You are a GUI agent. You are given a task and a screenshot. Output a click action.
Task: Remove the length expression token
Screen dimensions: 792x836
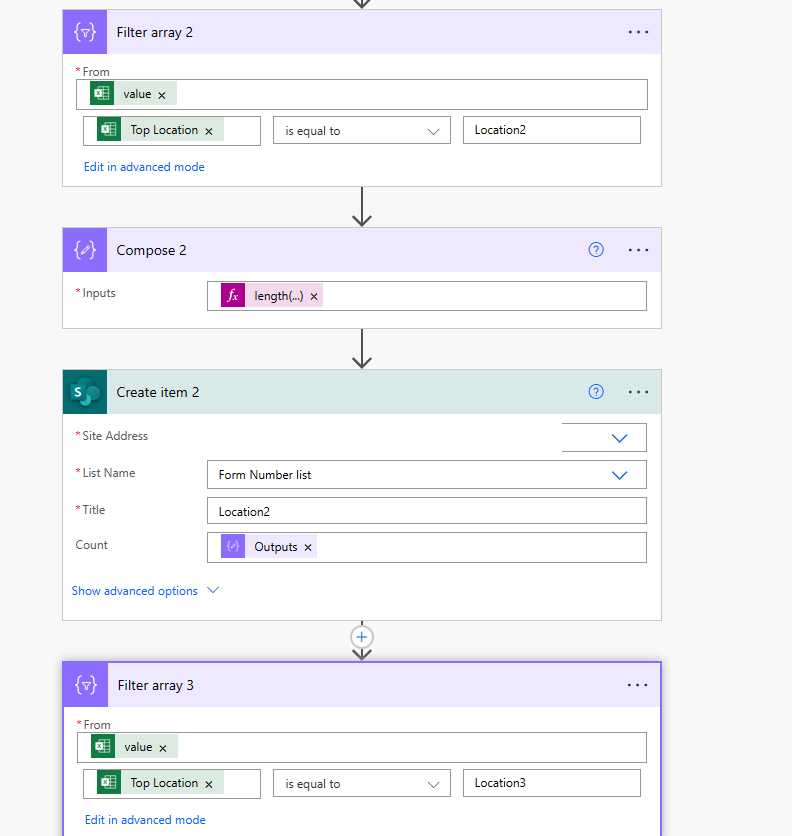pyautogui.click(x=314, y=295)
